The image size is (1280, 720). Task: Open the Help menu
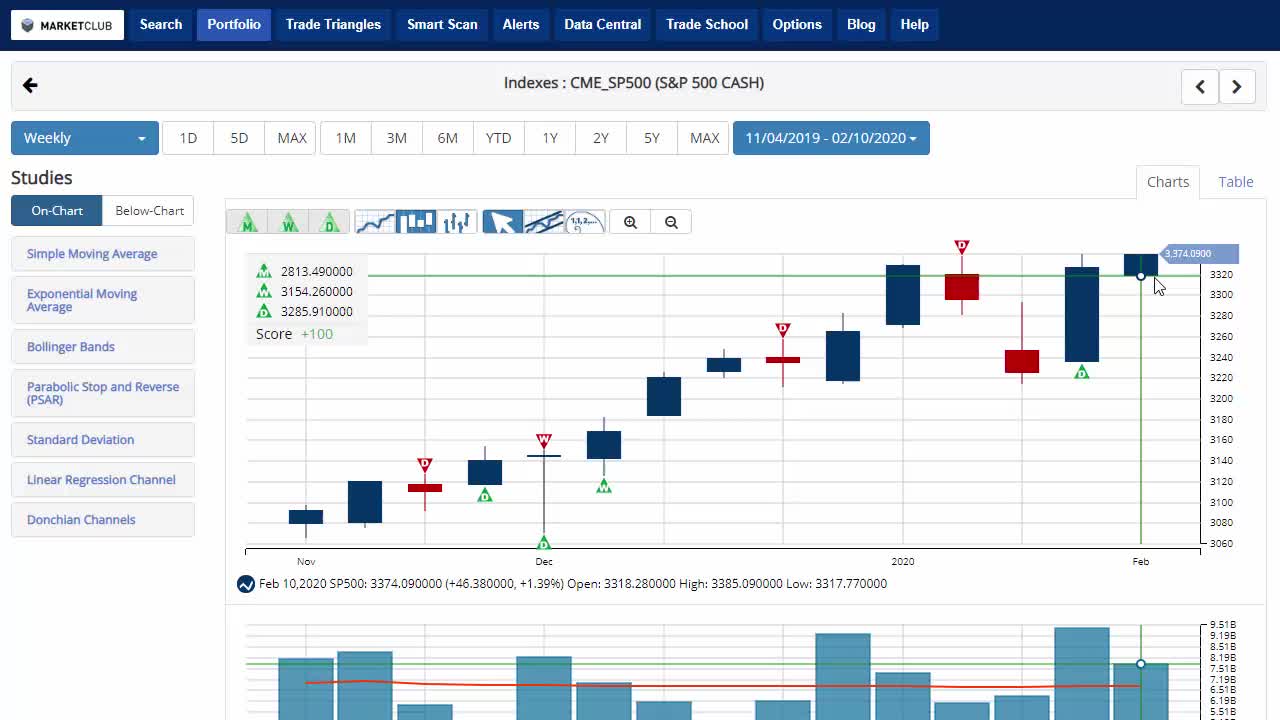pos(914,24)
